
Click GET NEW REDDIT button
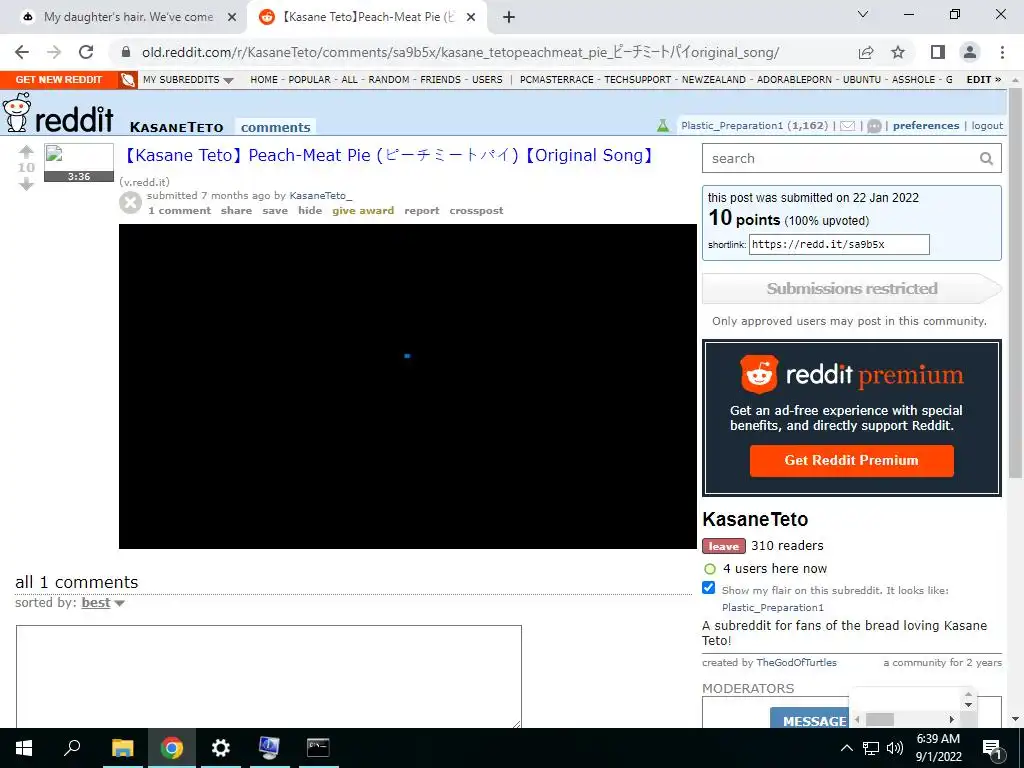[x=59, y=80]
